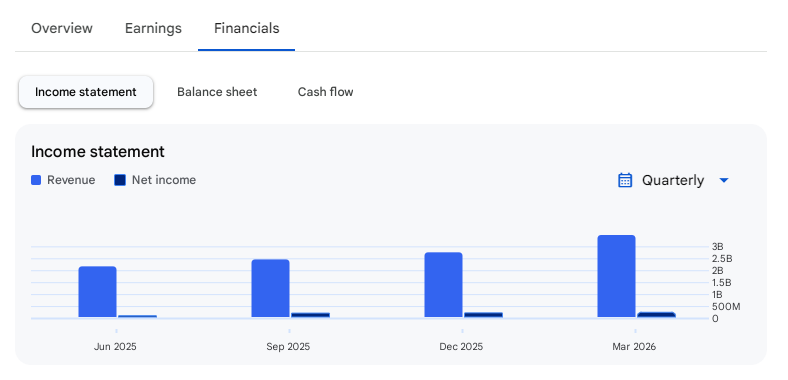Click the 500M y-axis value
The height and width of the screenshot is (380, 788).
(726, 307)
